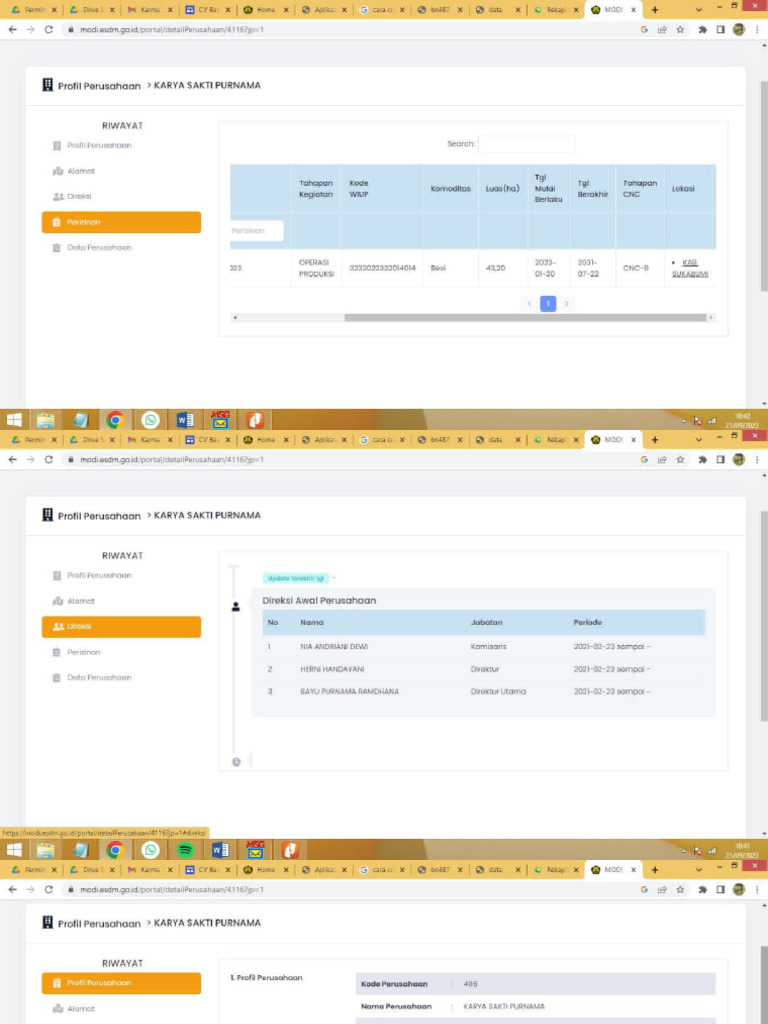Click the next page arrow in pagination

click(566, 304)
